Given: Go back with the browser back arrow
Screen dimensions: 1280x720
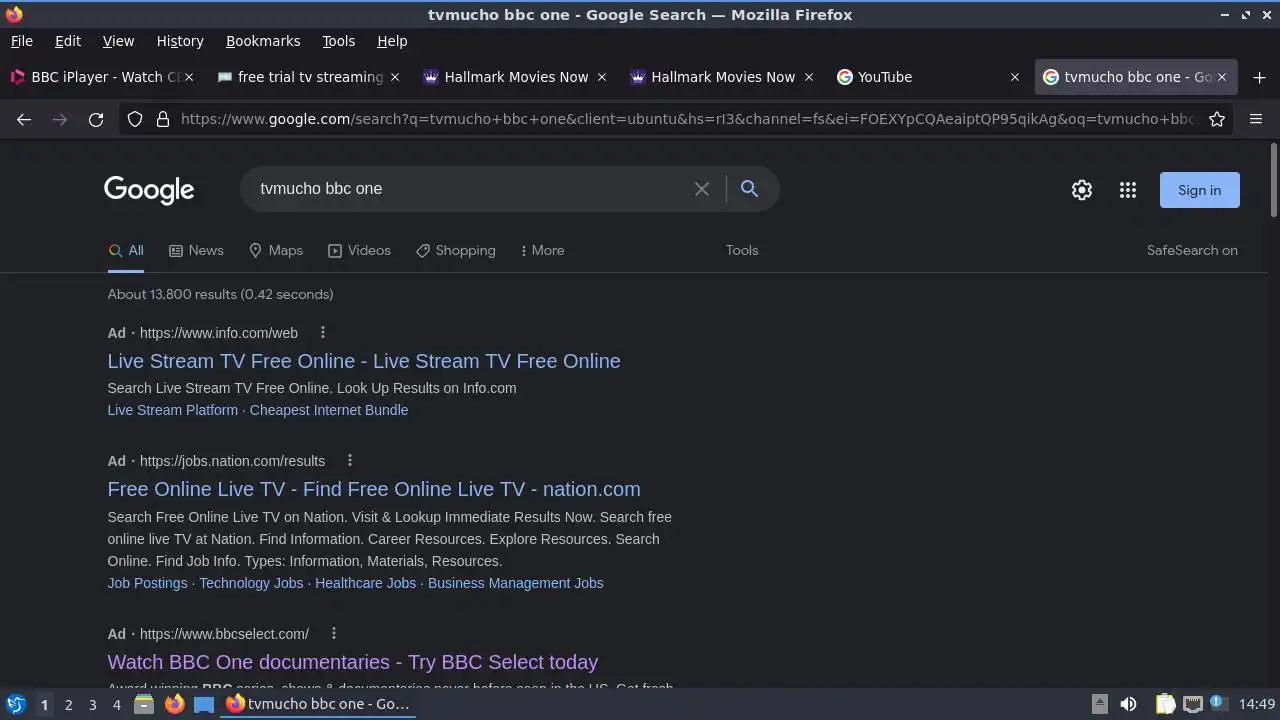Looking at the screenshot, I should (x=24, y=119).
